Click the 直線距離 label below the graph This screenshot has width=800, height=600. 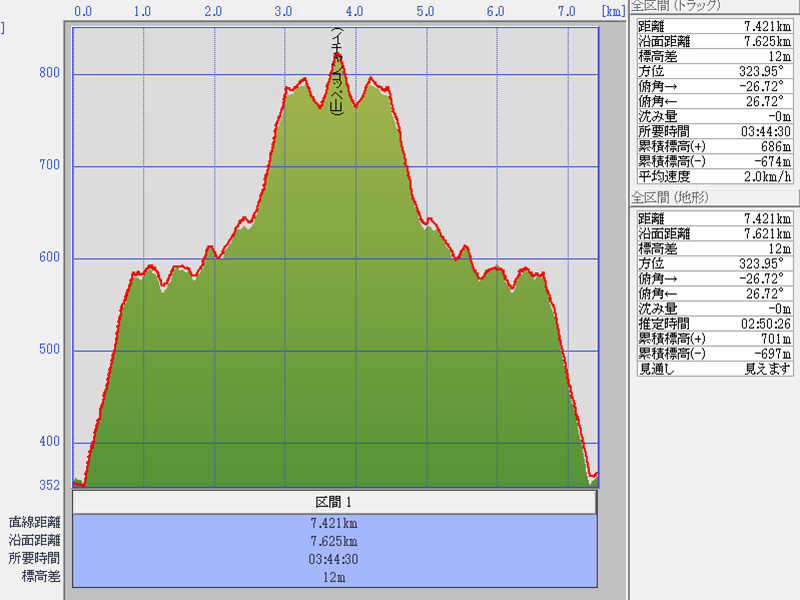[35, 522]
